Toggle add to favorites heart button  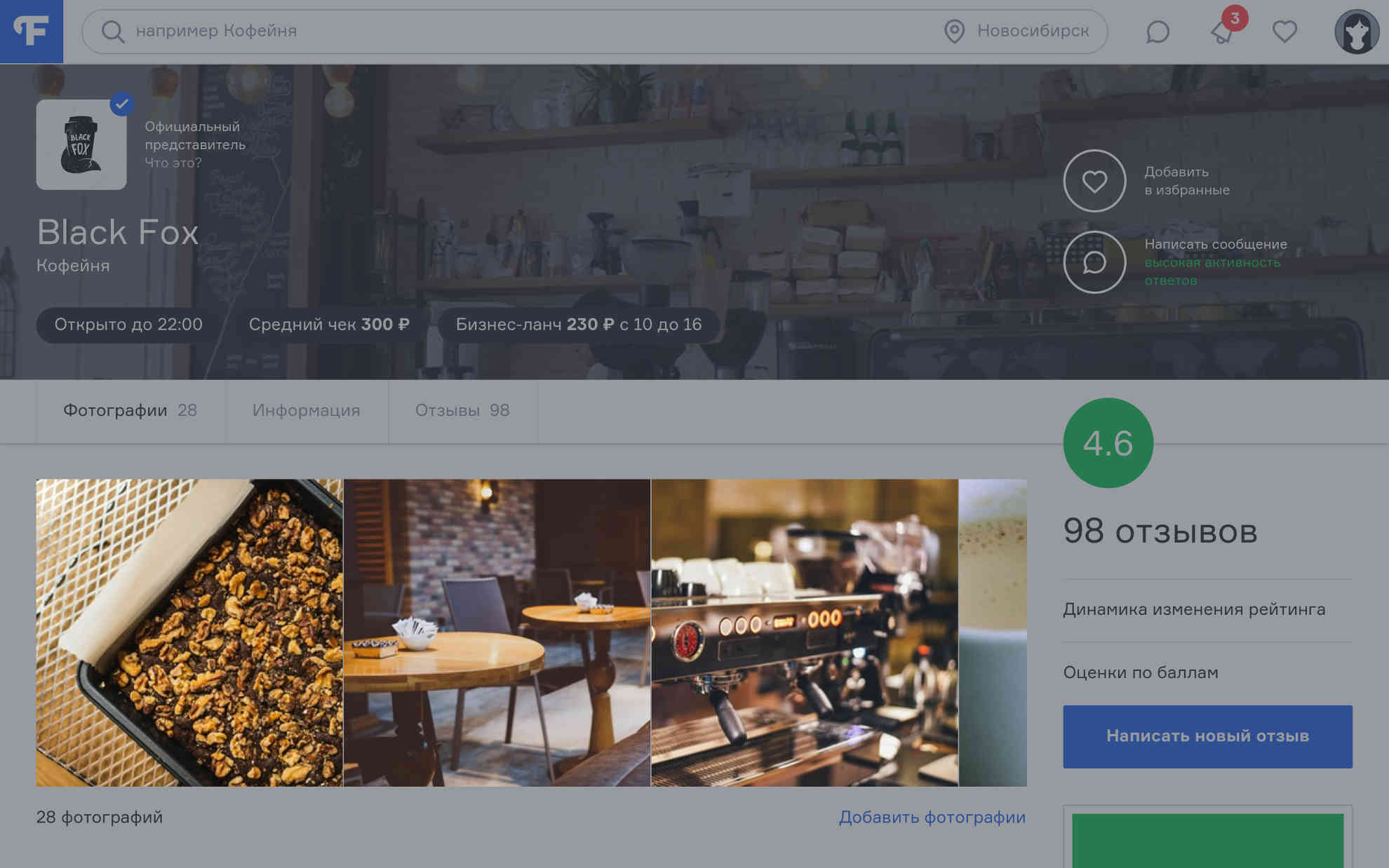click(x=1094, y=181)
